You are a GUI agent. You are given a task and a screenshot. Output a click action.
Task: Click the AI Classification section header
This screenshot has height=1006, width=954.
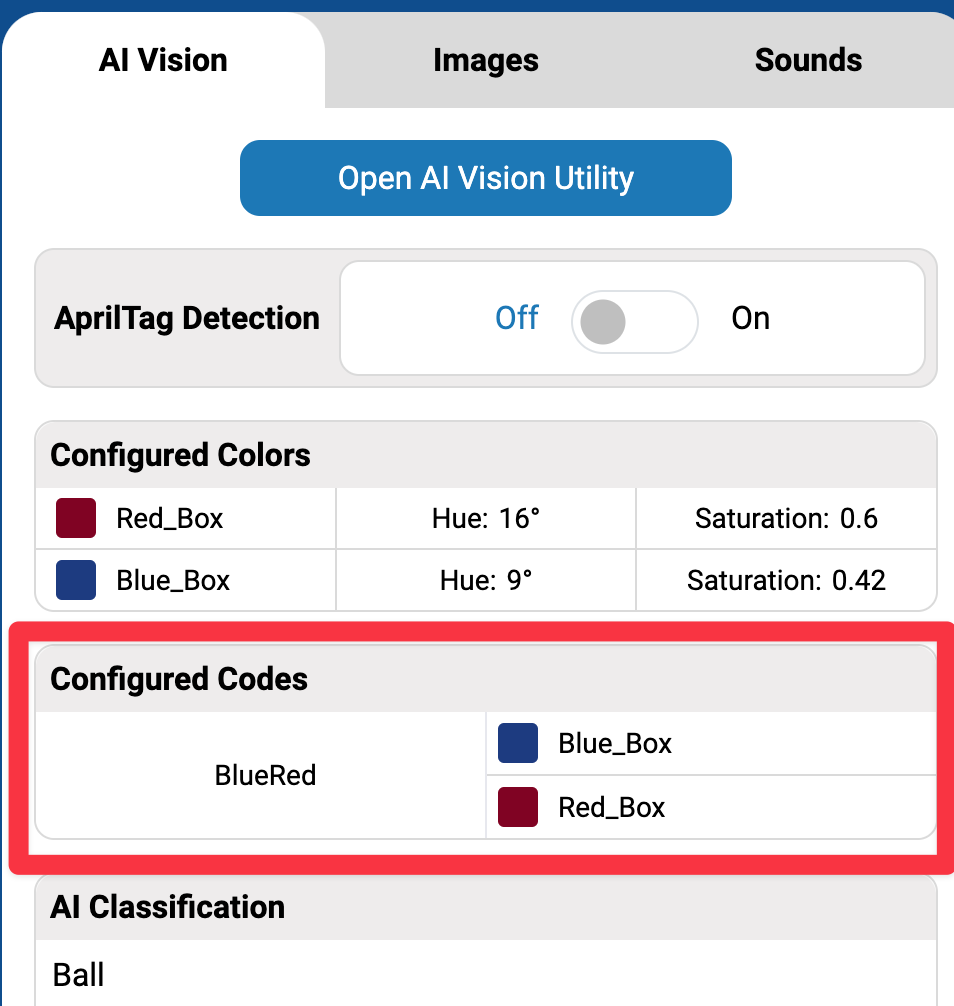pyautogui.click(x=167, y=907)
